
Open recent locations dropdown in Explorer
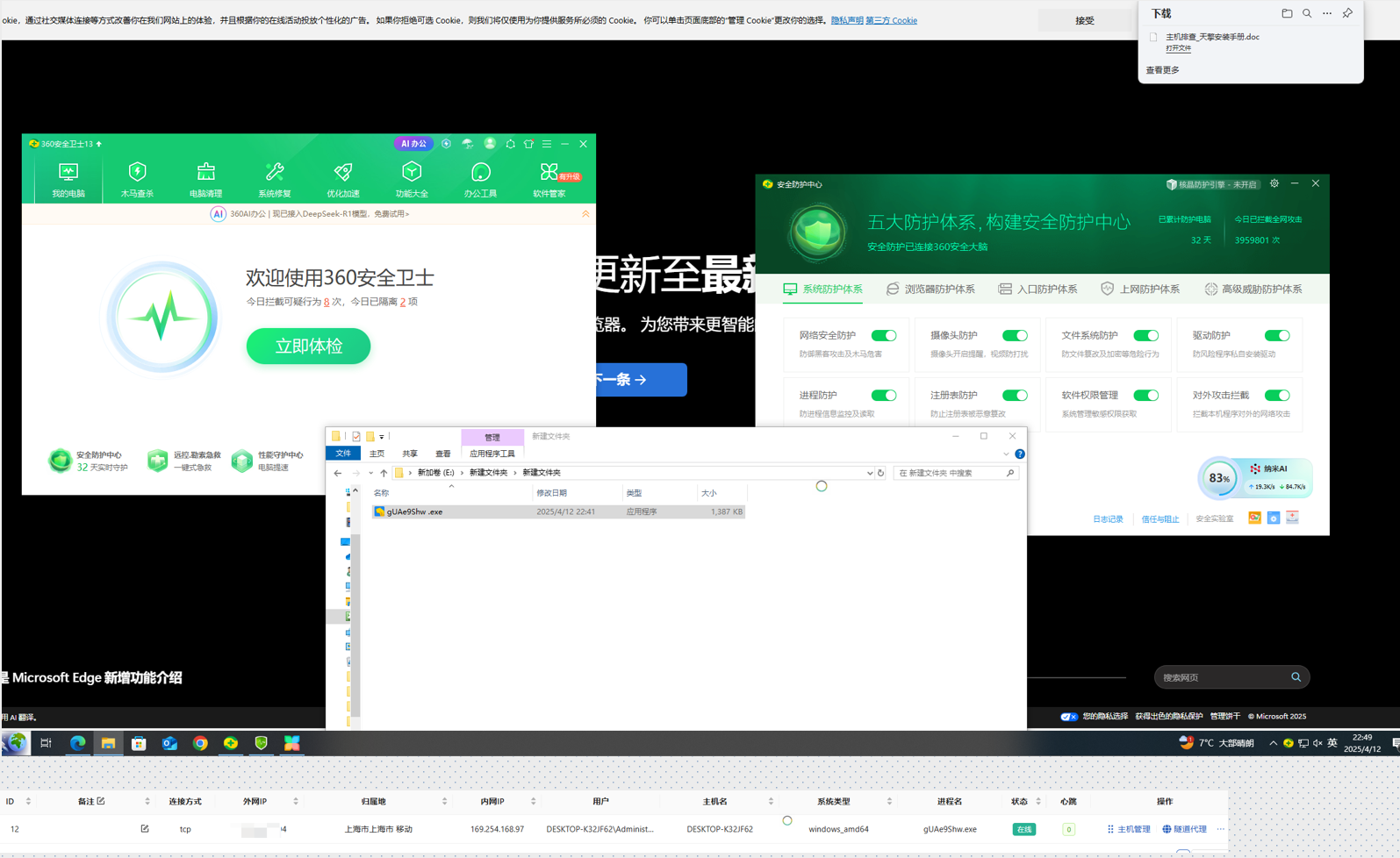coord(370,473)
